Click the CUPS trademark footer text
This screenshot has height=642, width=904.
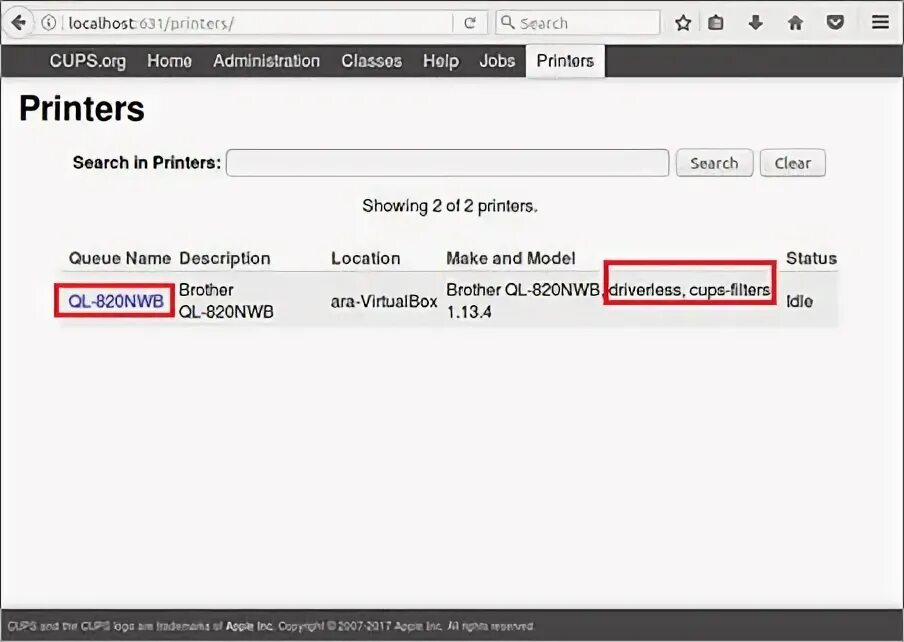pyautogui.click(x=271, y=626)
